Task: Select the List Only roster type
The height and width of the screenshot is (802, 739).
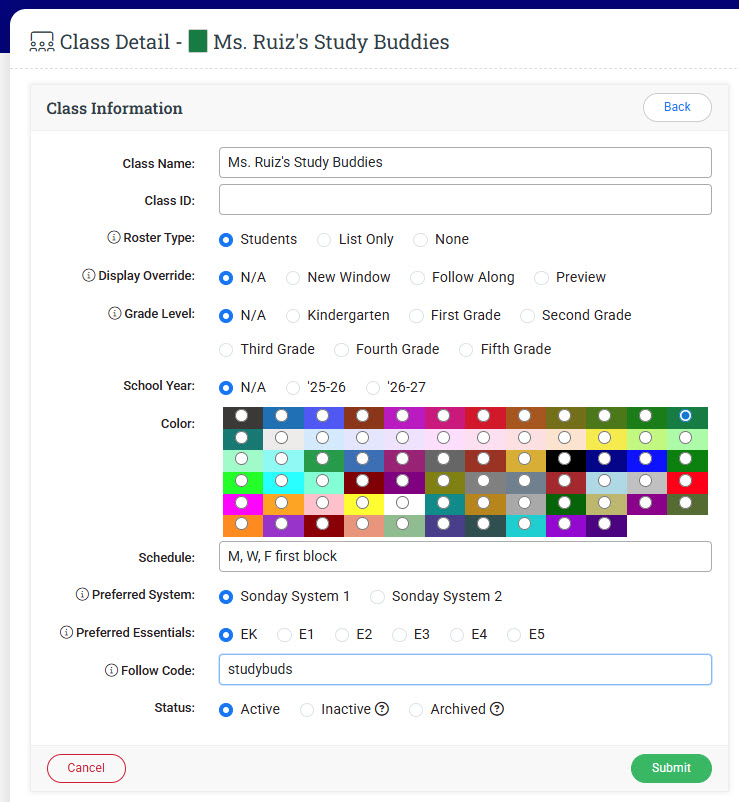Action: point(324,239)
